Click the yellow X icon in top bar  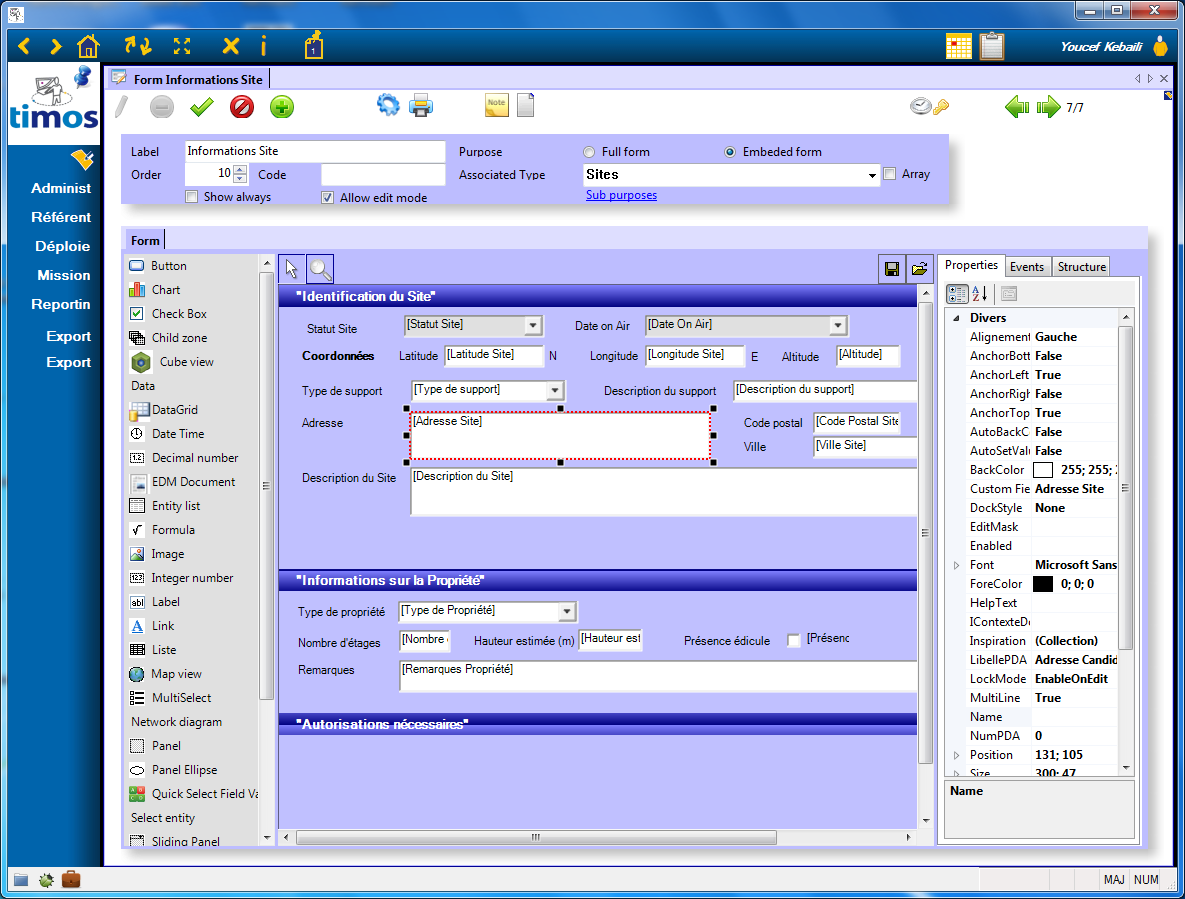231,47
